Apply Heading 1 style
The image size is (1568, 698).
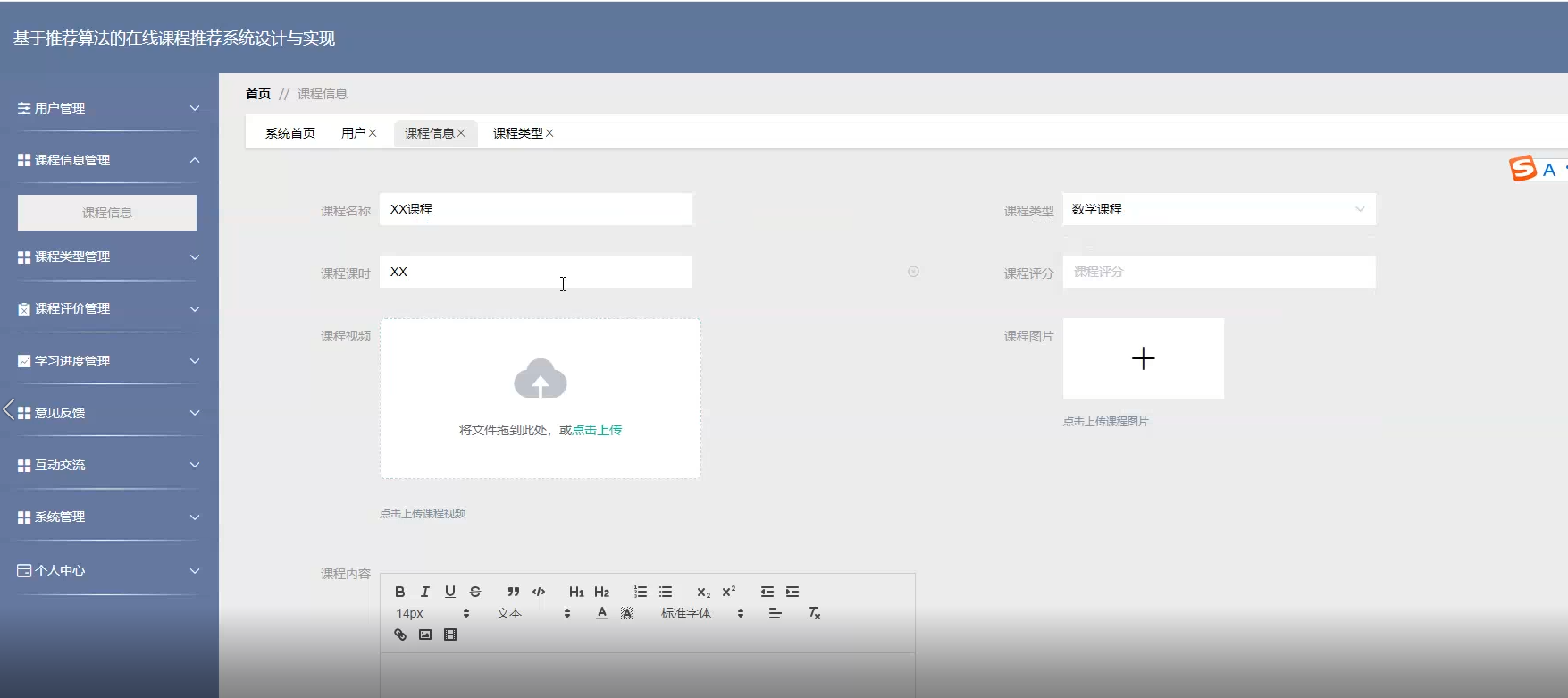576,592
